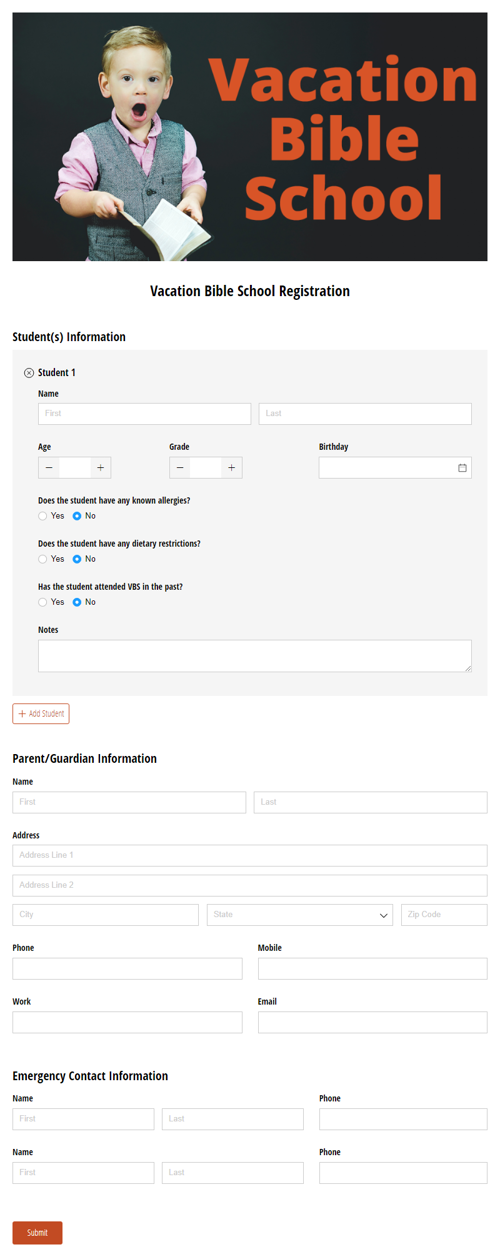Focus the student First name field

[145, 414]
